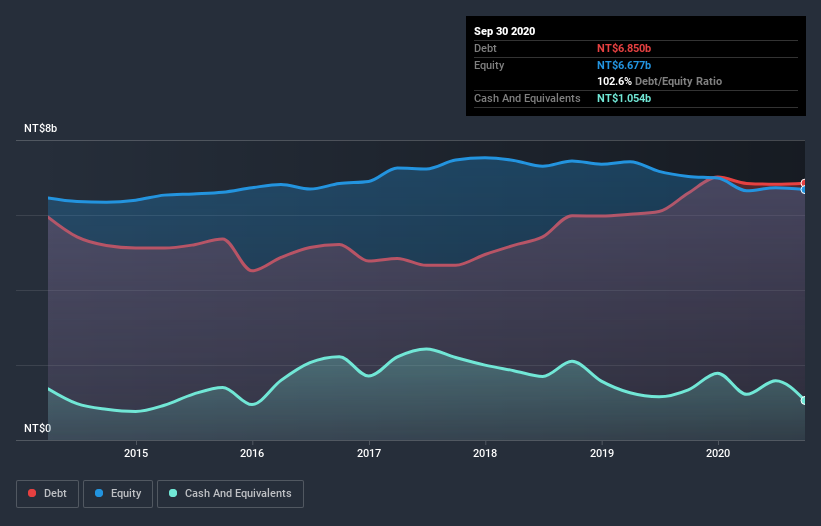This screenshot has width=821, height=526.
Task: Select the 2017 x-axis label
Action: tap(369, 453)
